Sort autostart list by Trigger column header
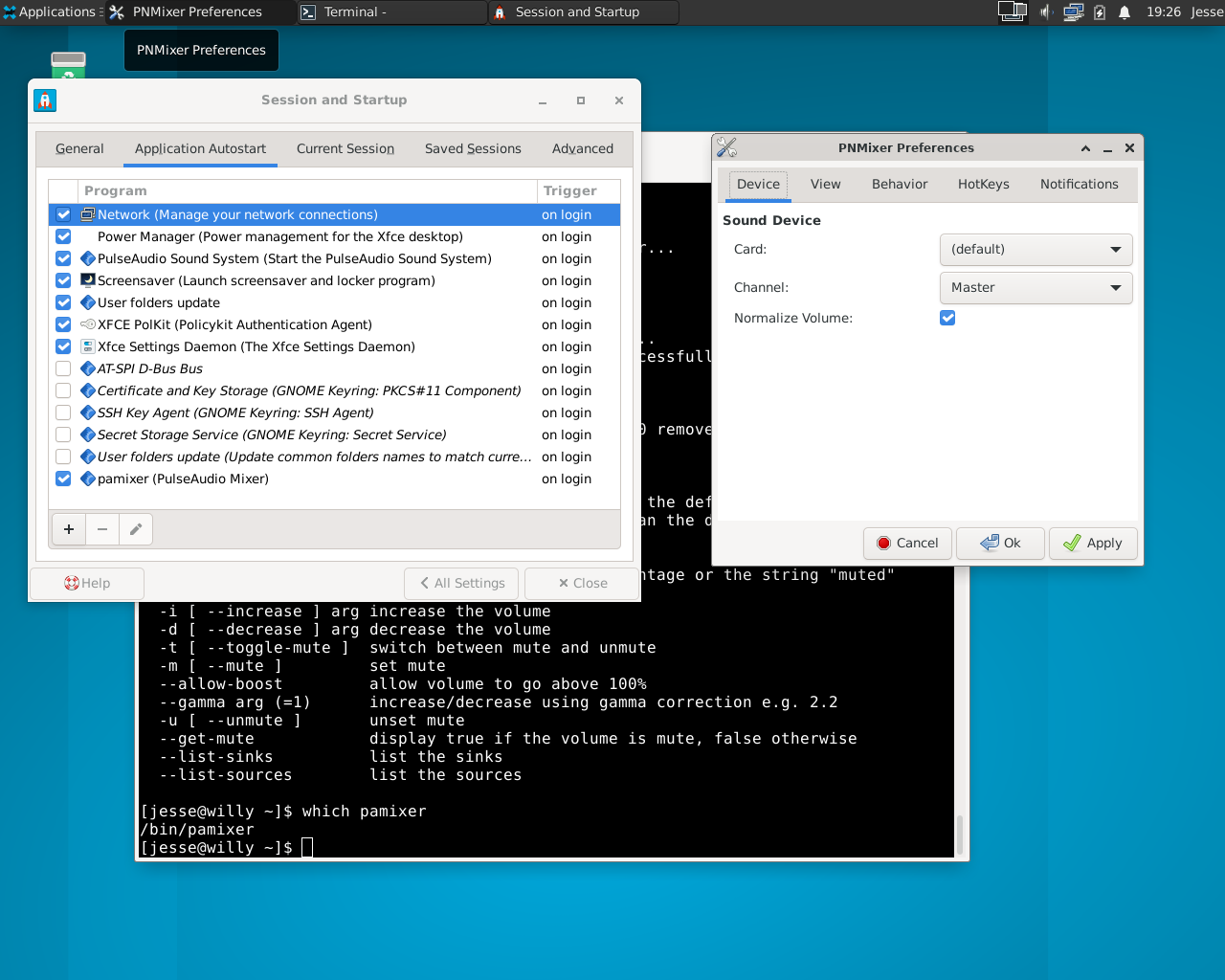Image resolution: width=1225 pixels, height=980 pixels. pos(578,190)
